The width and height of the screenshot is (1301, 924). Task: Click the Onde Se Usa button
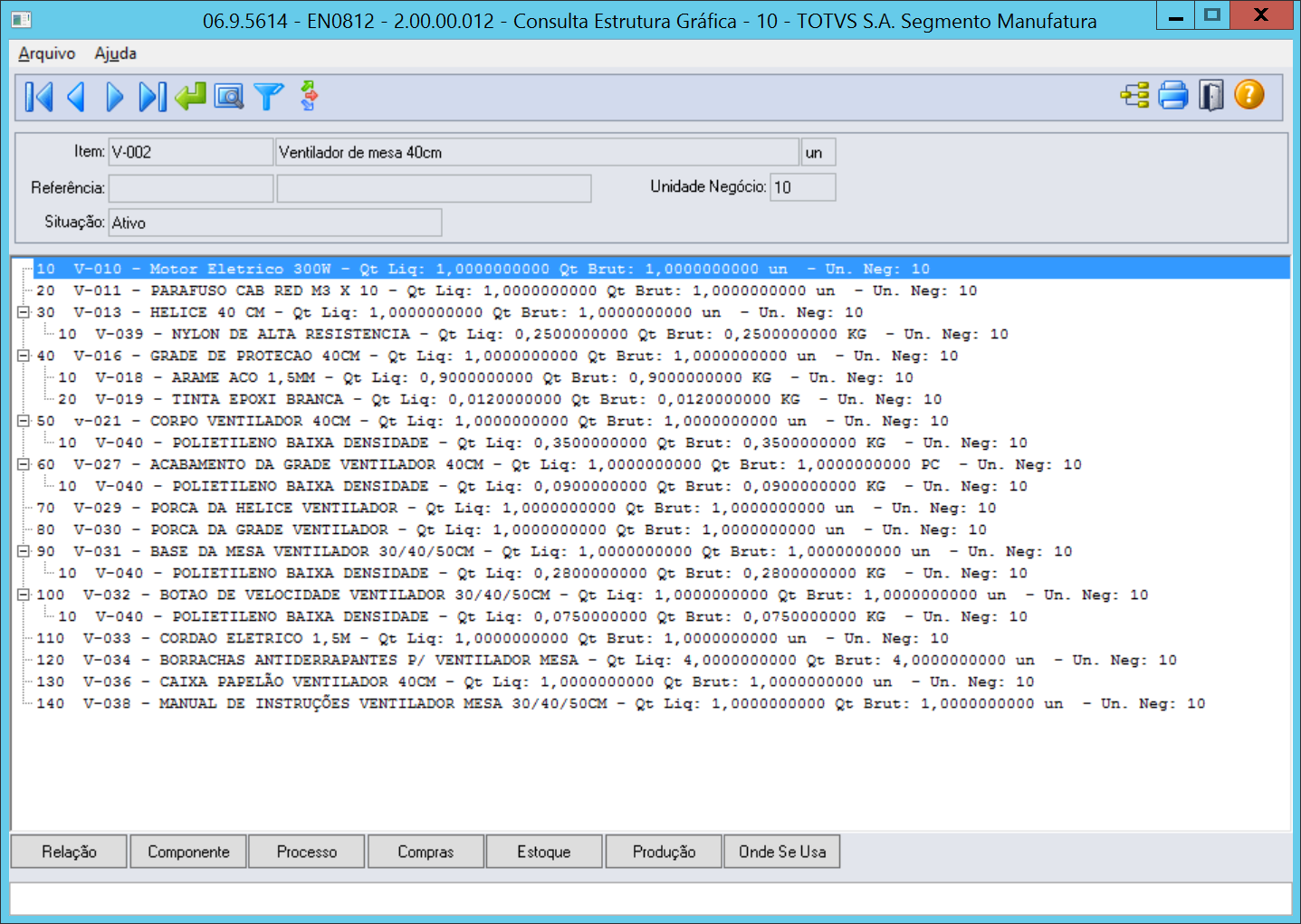782,852
